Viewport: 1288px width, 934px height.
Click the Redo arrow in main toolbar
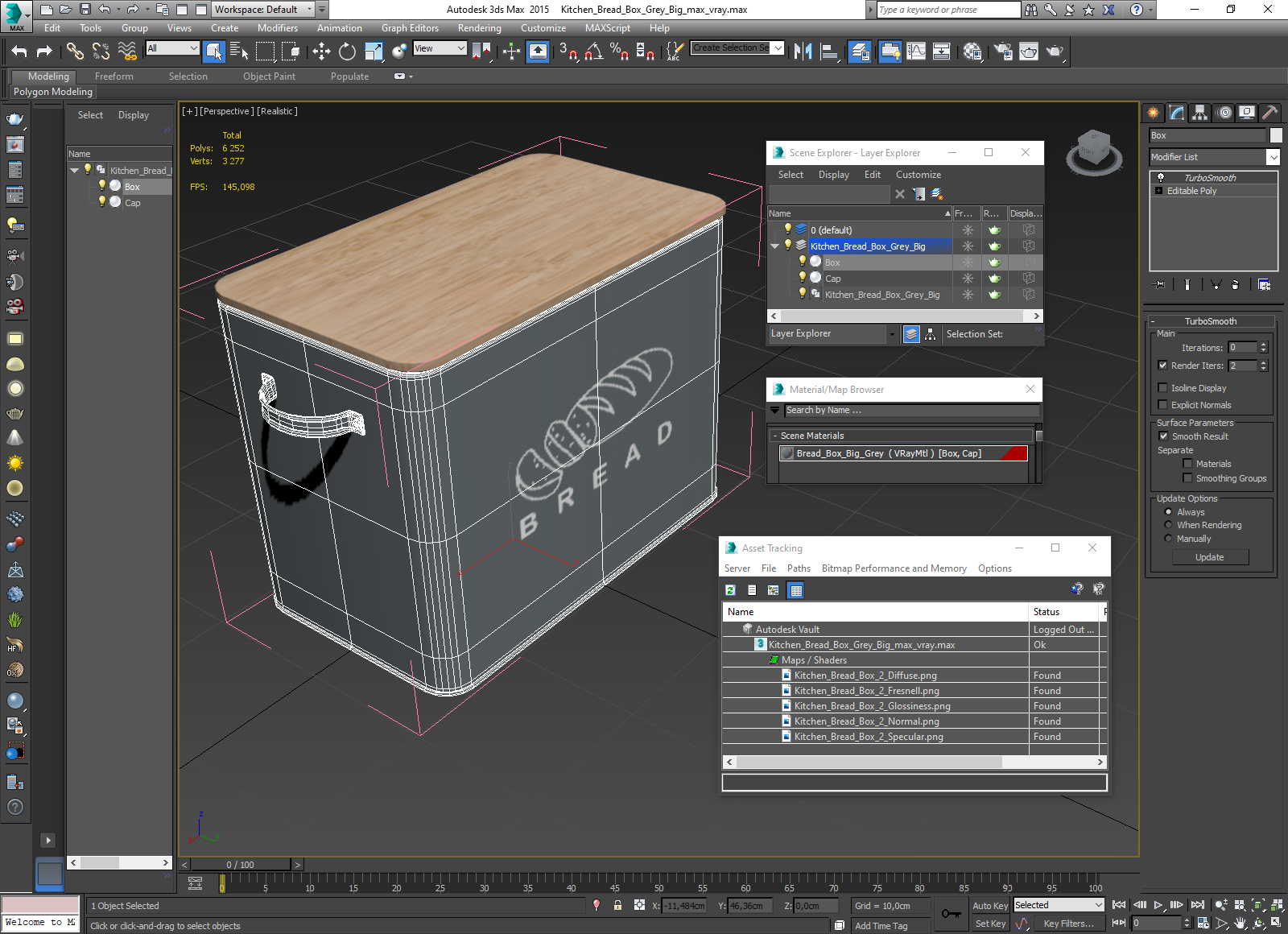pyautogui.click(x=44, y=52)
